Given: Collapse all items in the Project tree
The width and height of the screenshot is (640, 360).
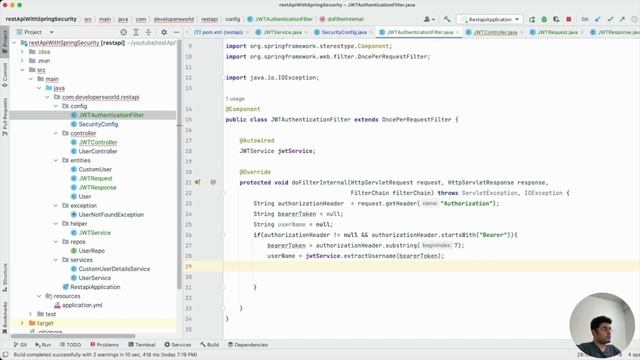Looking at the screenshot, I should (148, 32).
